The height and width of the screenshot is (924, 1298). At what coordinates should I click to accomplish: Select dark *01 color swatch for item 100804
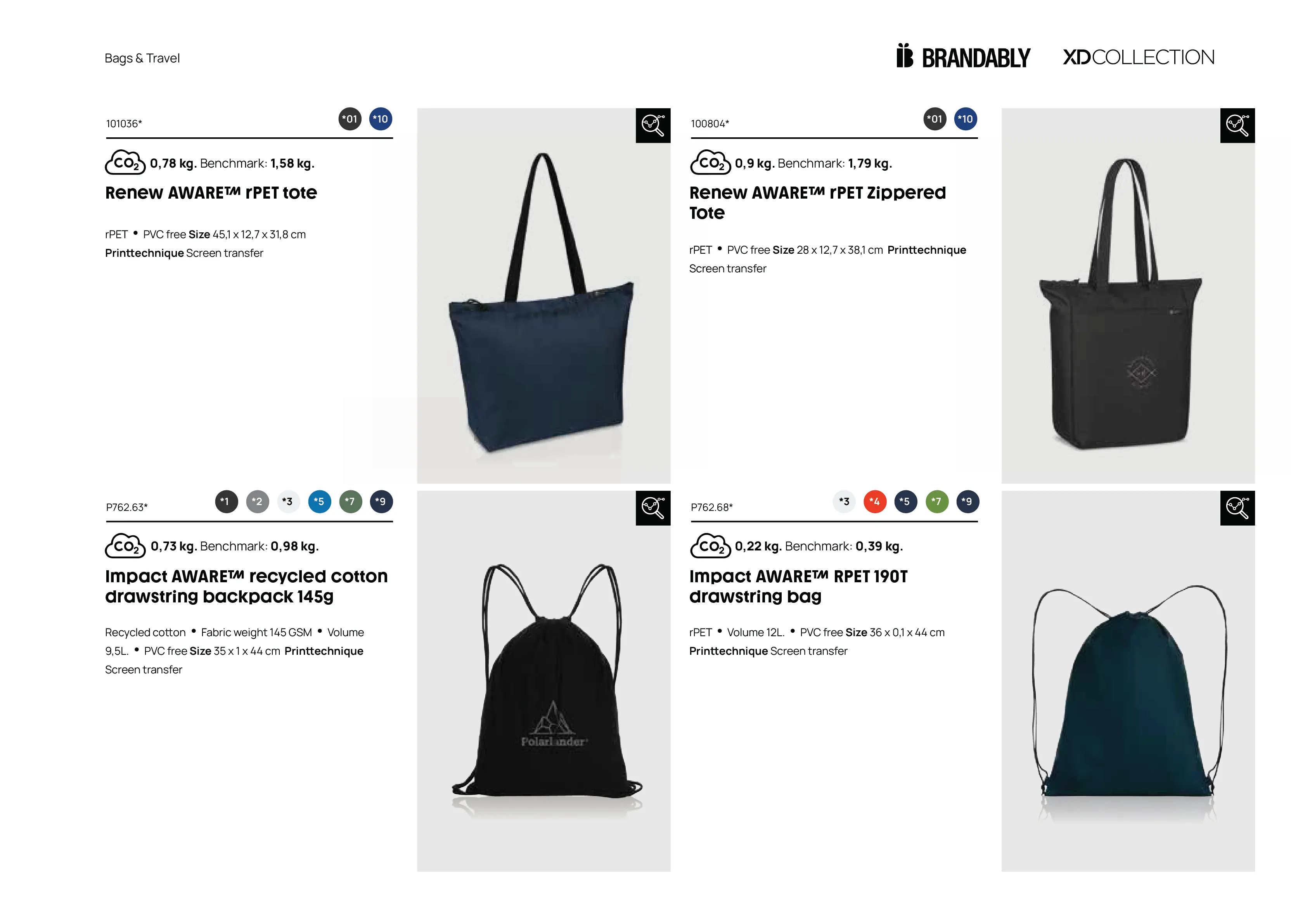(935, 119)
